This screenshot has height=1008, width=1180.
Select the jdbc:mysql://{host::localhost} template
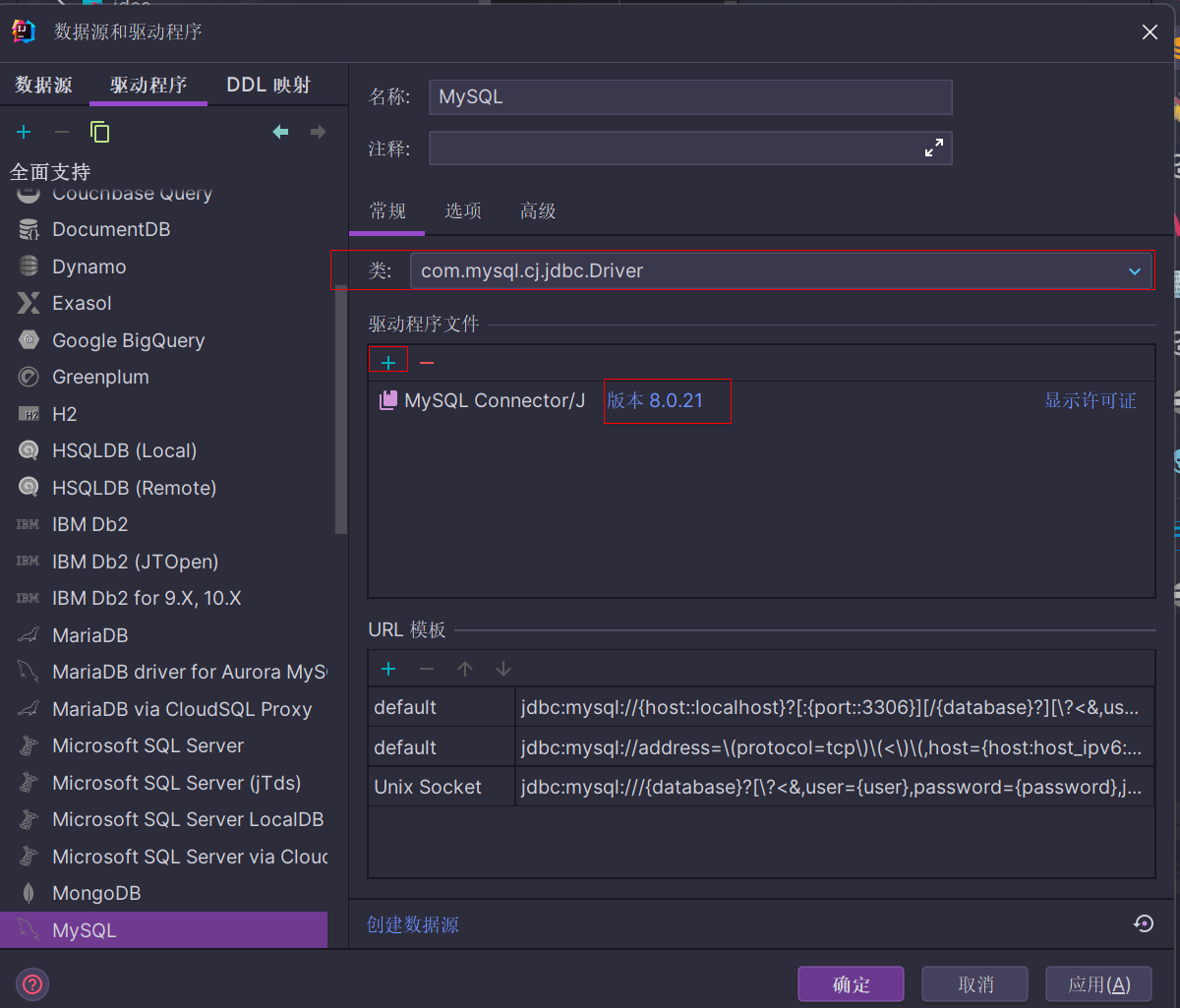coord(761,707)
